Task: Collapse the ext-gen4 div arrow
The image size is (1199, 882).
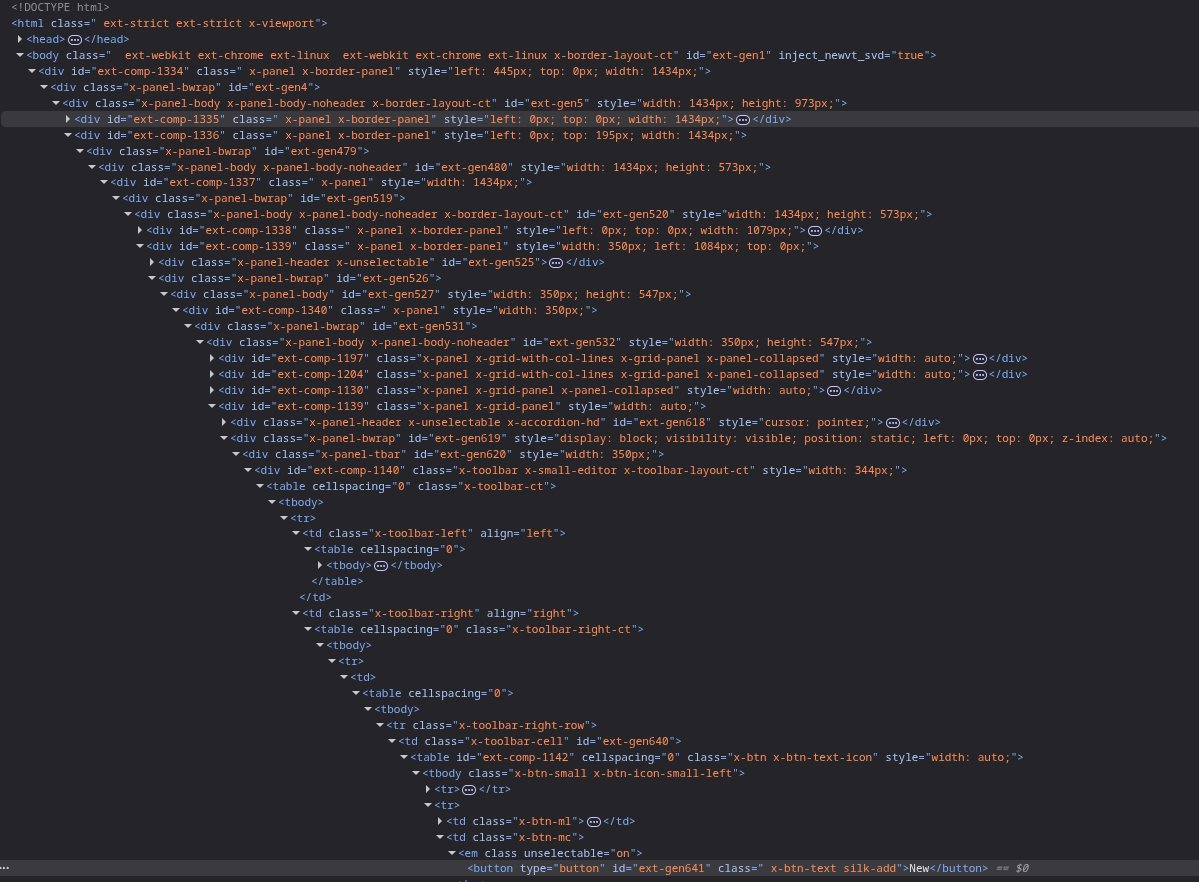Action: [x=44, y=87]
